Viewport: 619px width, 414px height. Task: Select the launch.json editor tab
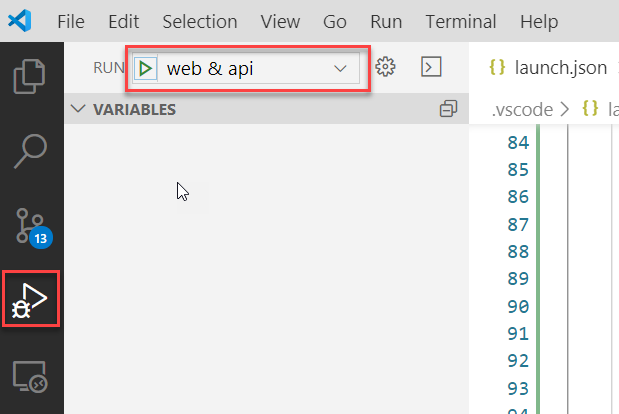tap(561, 68)
